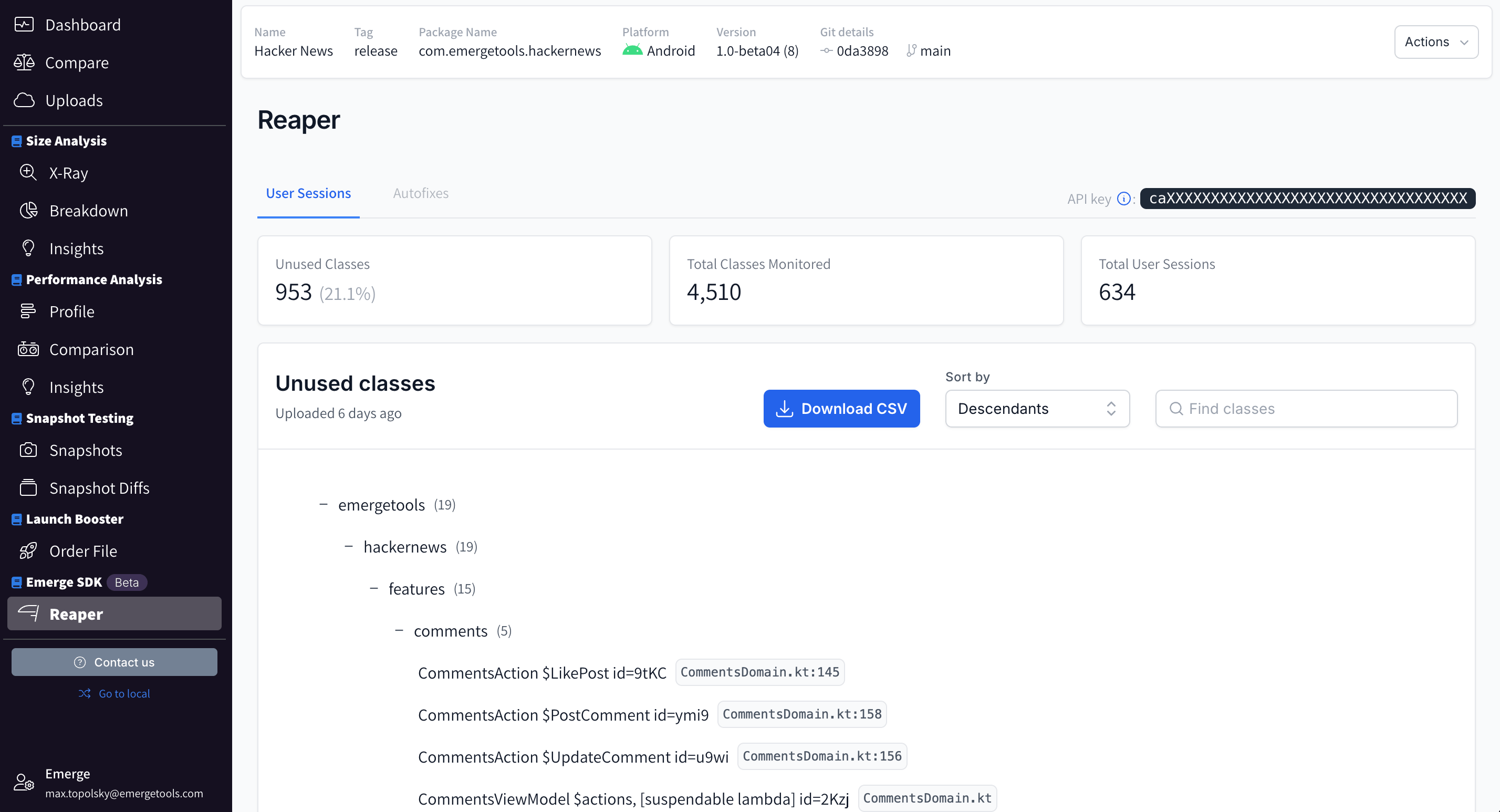The image size is (1500, 812).
Task: Select the Order File rocket icon
Action: (x=28, y=550)
